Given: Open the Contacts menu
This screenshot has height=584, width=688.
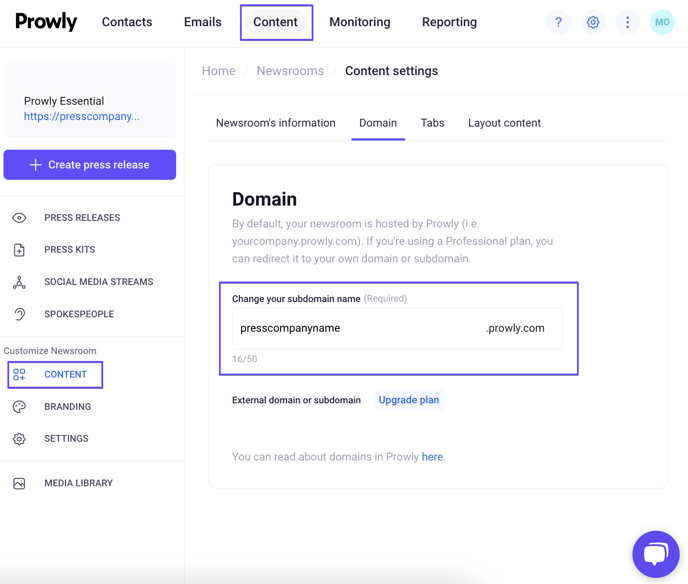Looking at the screenshot, I should pos(127,22).
